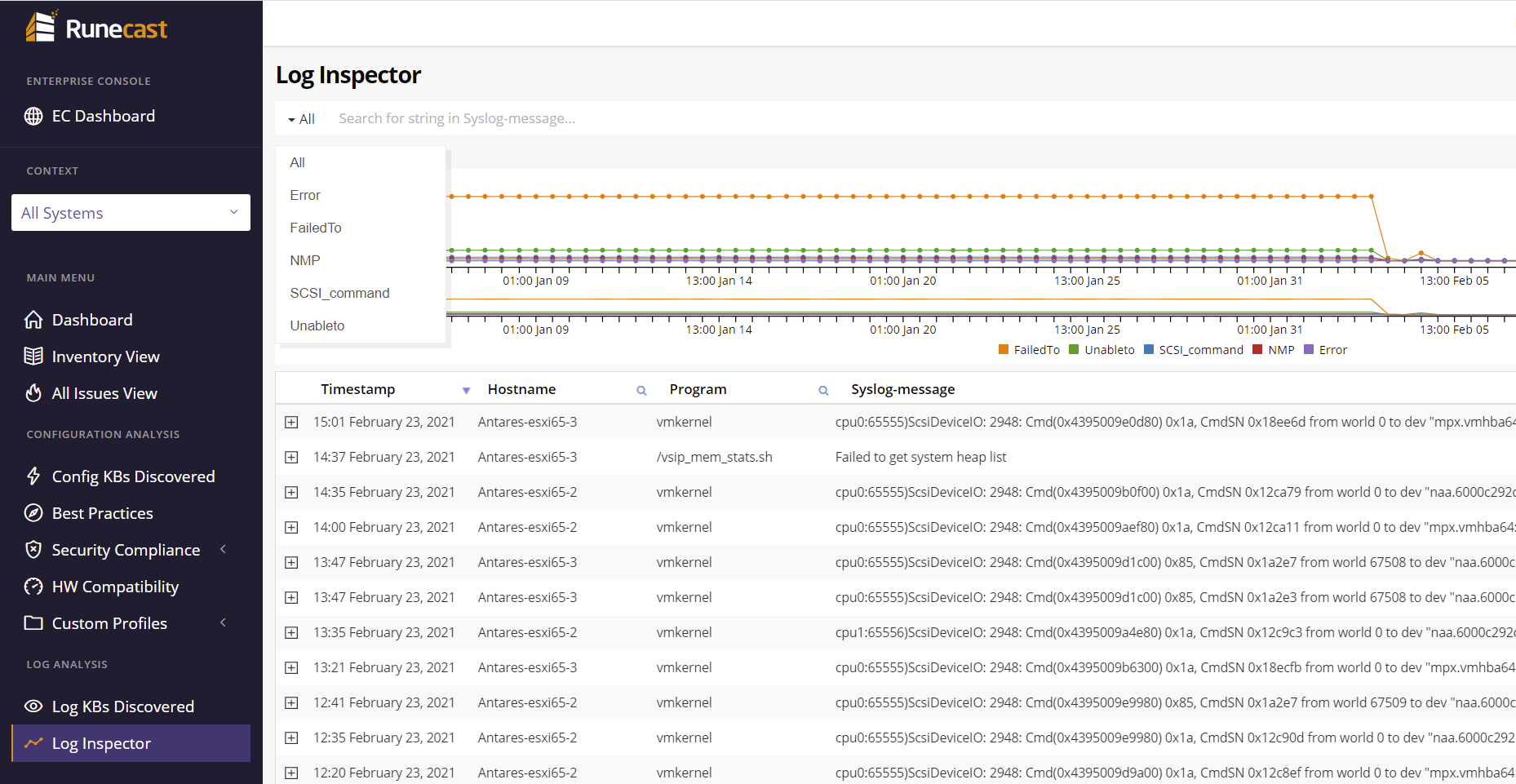1516x784 pixels.
Task: Expand the 12:41 February 23 log row
Action: (291, 702)
